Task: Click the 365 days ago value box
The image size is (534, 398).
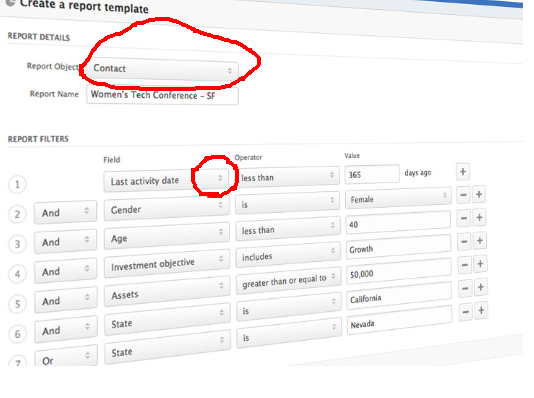Action: (372, 174)
